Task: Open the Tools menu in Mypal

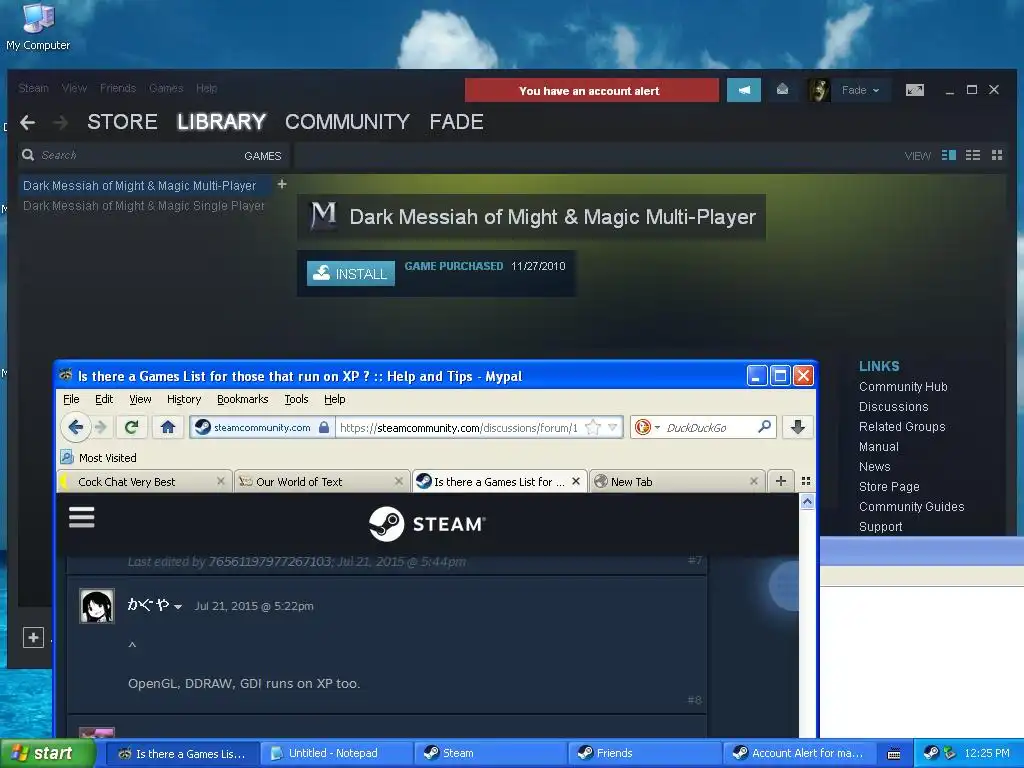Action: [x=296, y=399]
